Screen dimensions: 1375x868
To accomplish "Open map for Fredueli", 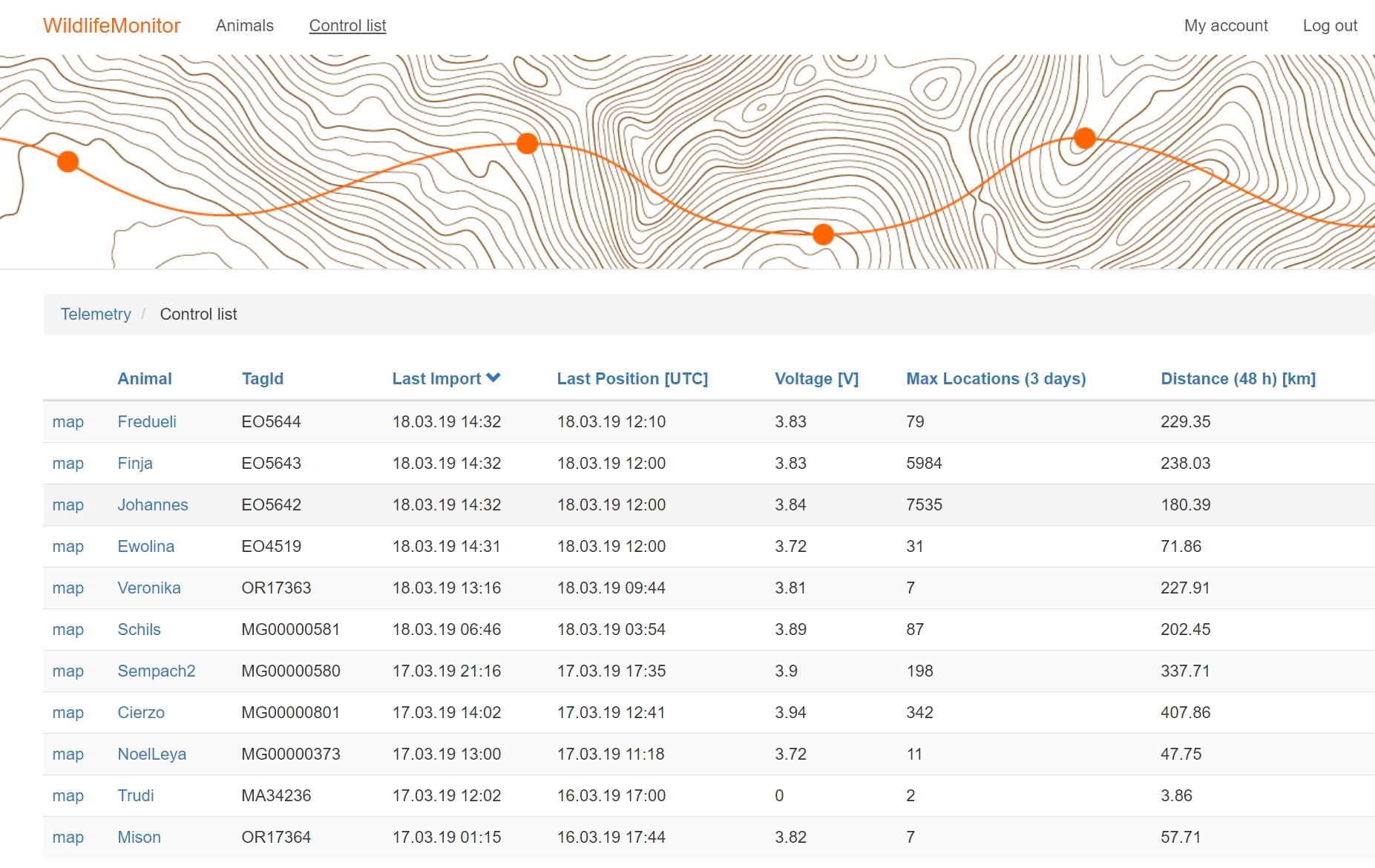I will tap(68, 422).
